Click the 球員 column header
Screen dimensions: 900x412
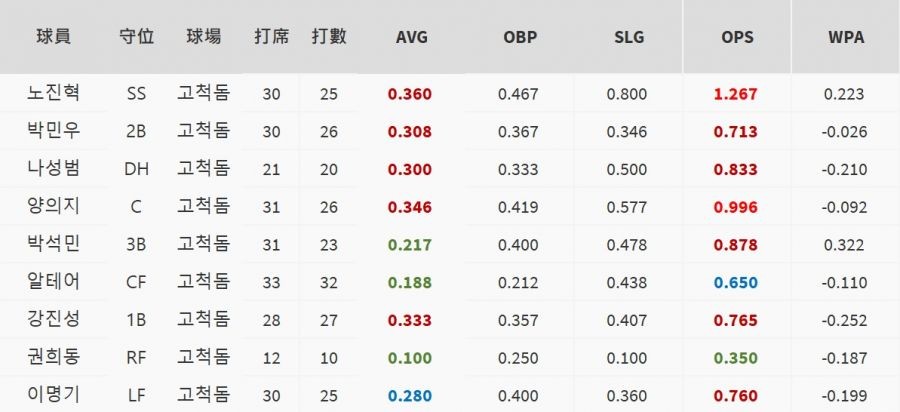pos(52,37)
